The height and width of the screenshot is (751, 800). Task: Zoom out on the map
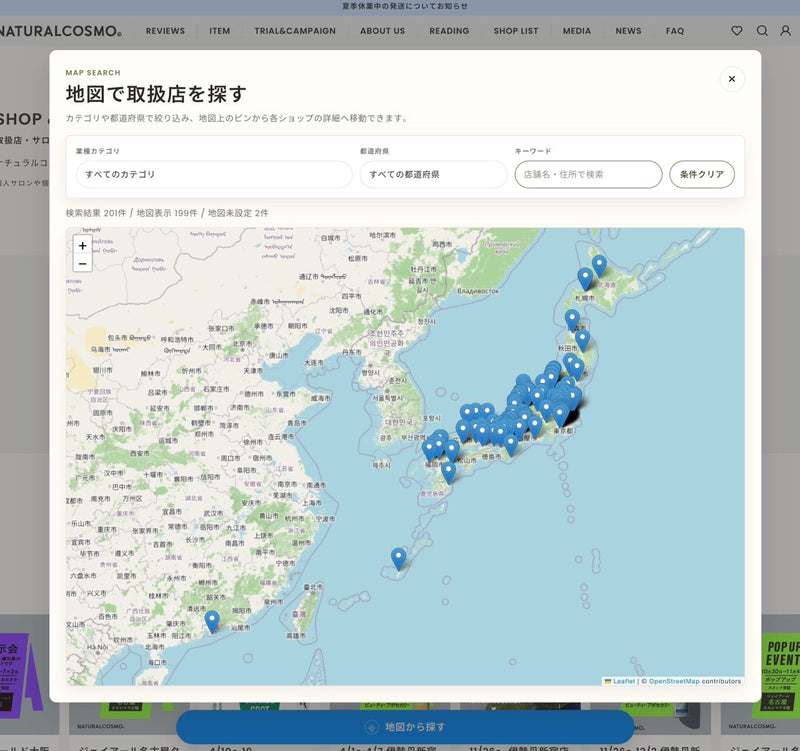(82, 264)
